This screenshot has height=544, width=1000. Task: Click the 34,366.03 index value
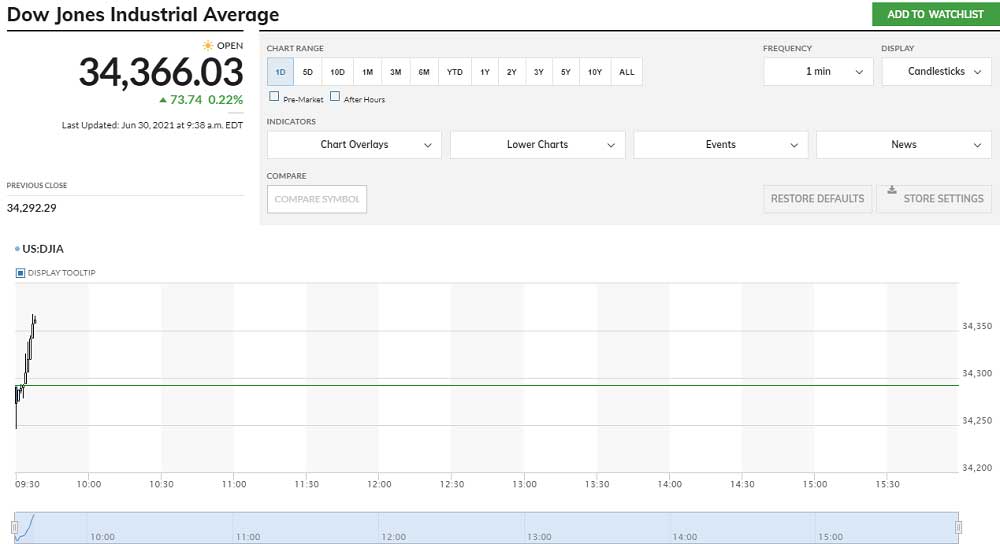click(x=161, y=72)
